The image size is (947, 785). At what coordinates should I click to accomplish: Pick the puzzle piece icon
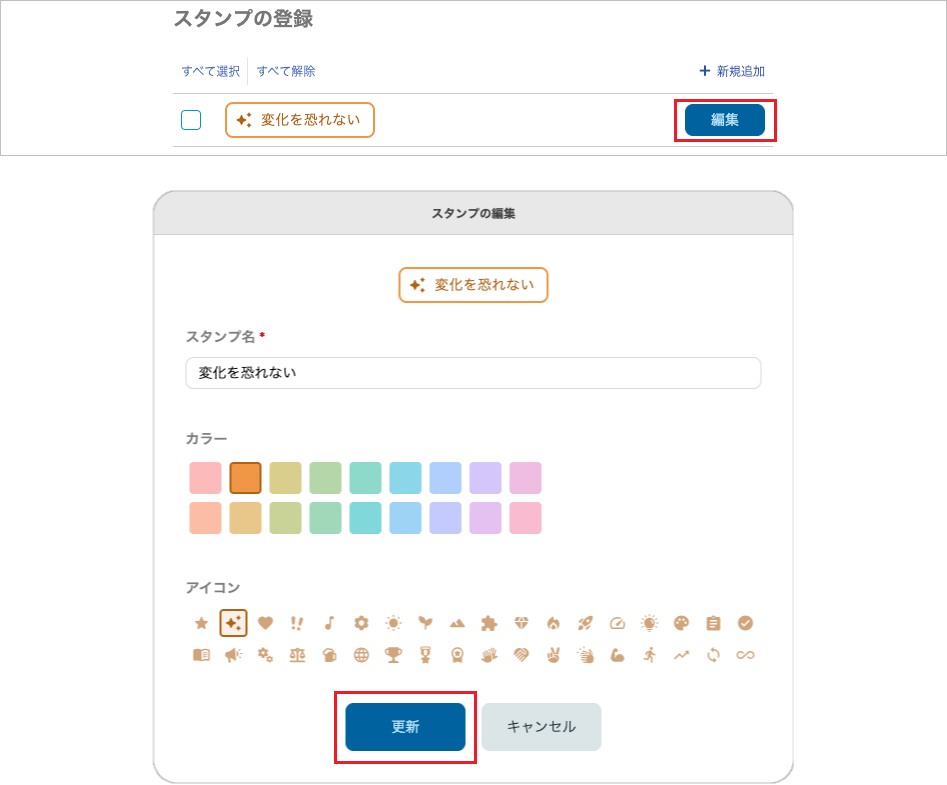(489, 622)
